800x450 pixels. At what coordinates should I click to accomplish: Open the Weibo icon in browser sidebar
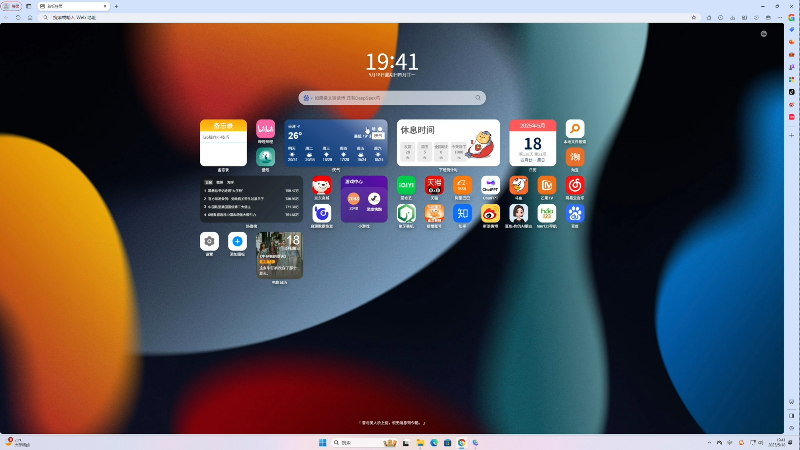[791, 105]
